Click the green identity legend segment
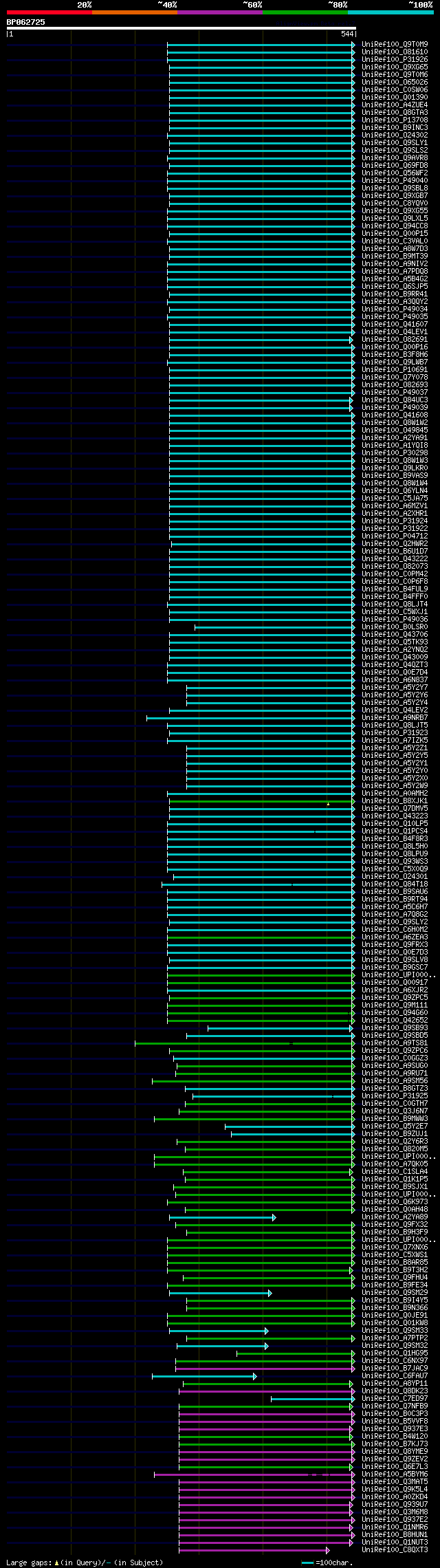 tap(305, 12)
